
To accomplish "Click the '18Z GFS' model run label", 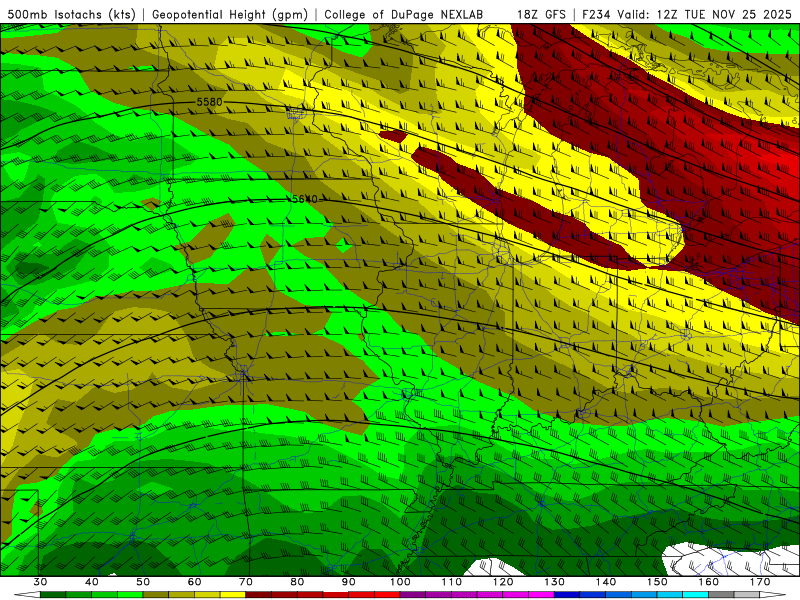I will (x=541, y=14).
